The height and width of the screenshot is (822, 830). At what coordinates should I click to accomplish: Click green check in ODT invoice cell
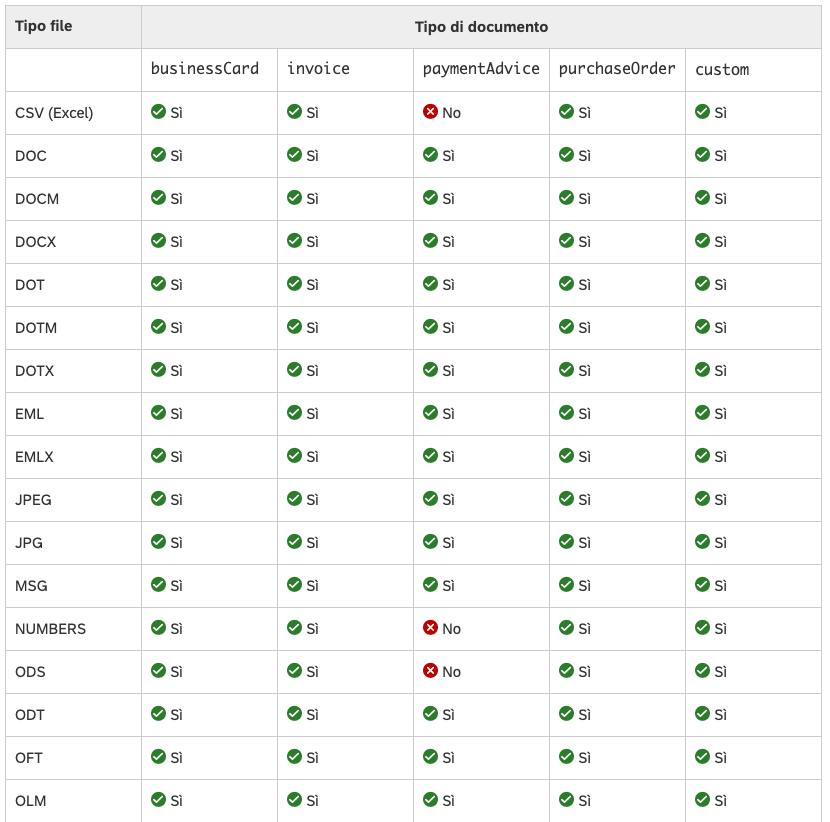(294, 714)
